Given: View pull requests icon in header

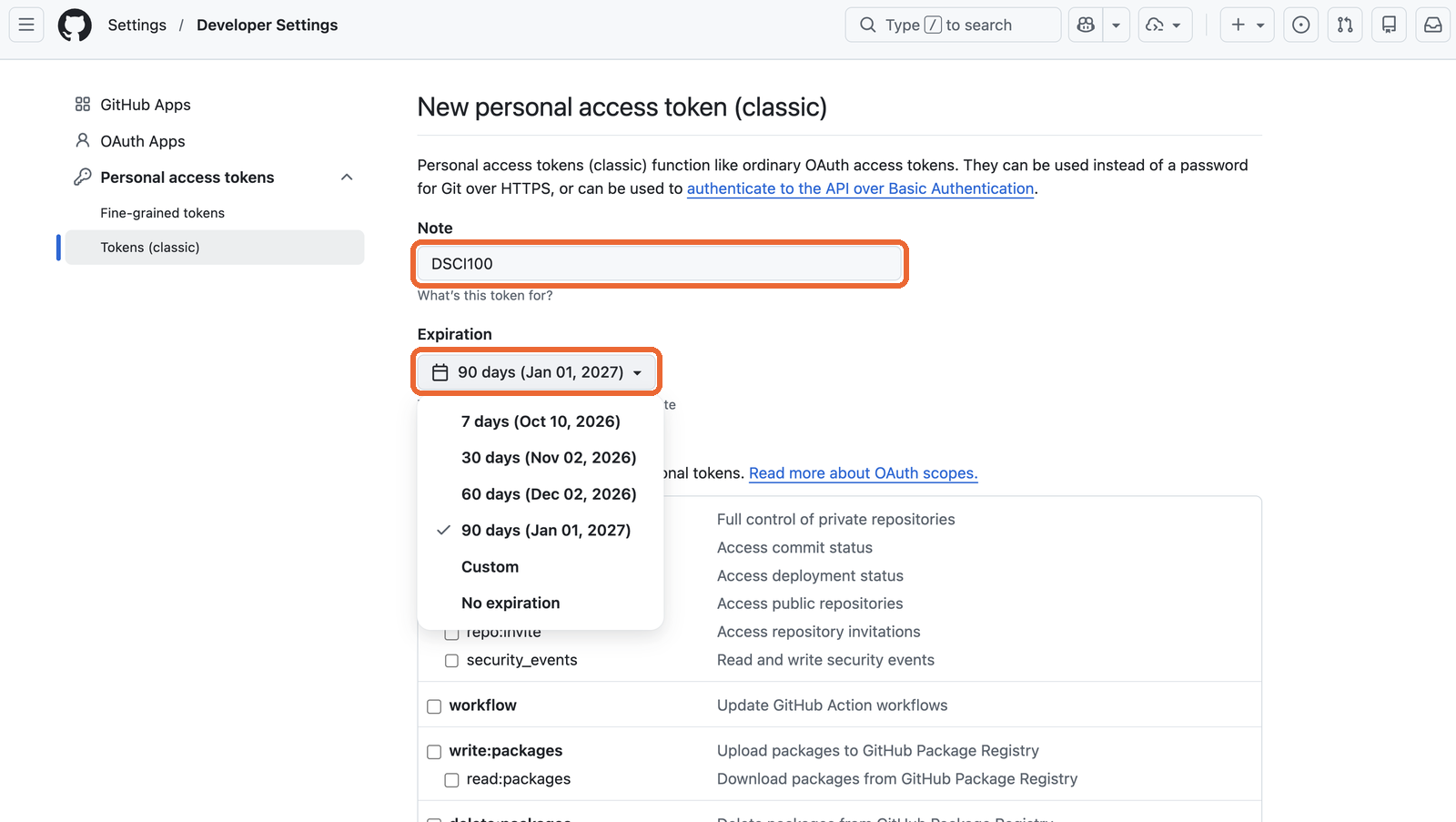Looking at the screenshot, I should pyautogui.click(x=1345, y=25).
